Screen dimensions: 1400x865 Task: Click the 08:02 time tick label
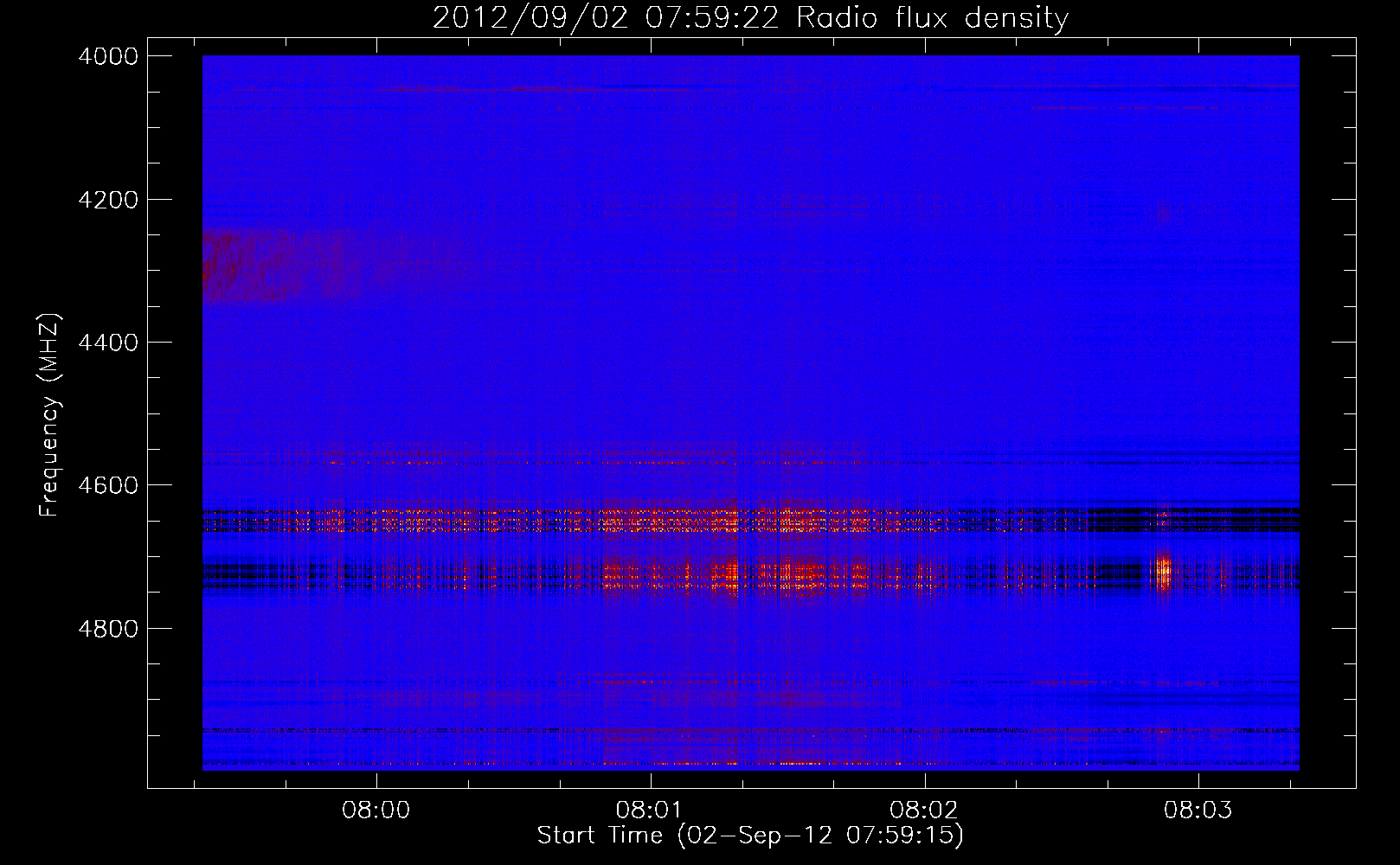pyautogui.click(x=924, y=811)
